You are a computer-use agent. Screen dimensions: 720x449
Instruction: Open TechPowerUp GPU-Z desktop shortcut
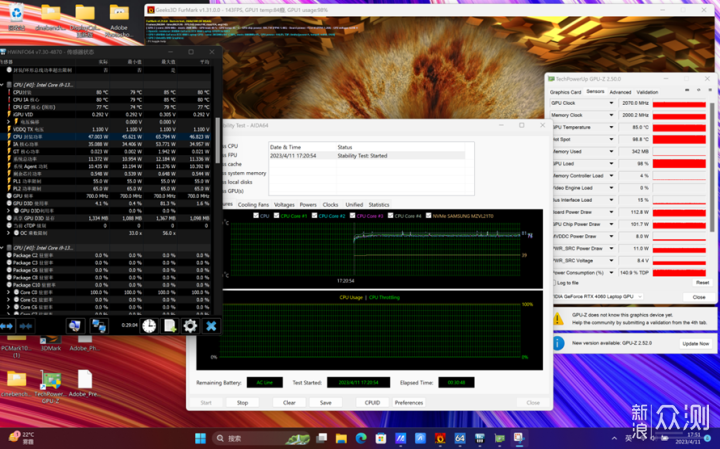pos(51,387)
